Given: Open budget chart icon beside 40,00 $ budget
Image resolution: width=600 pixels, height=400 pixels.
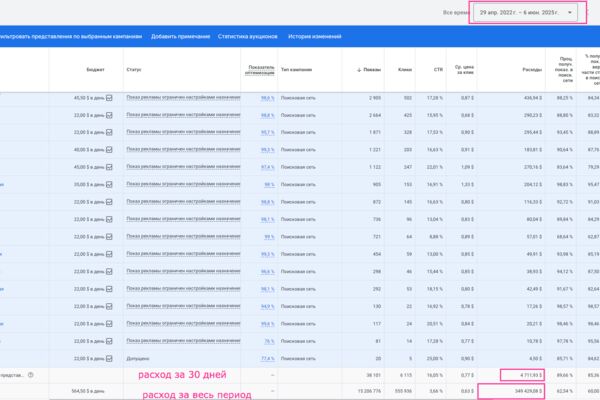Looking at the screenshot, I should (x=109, y=150).
